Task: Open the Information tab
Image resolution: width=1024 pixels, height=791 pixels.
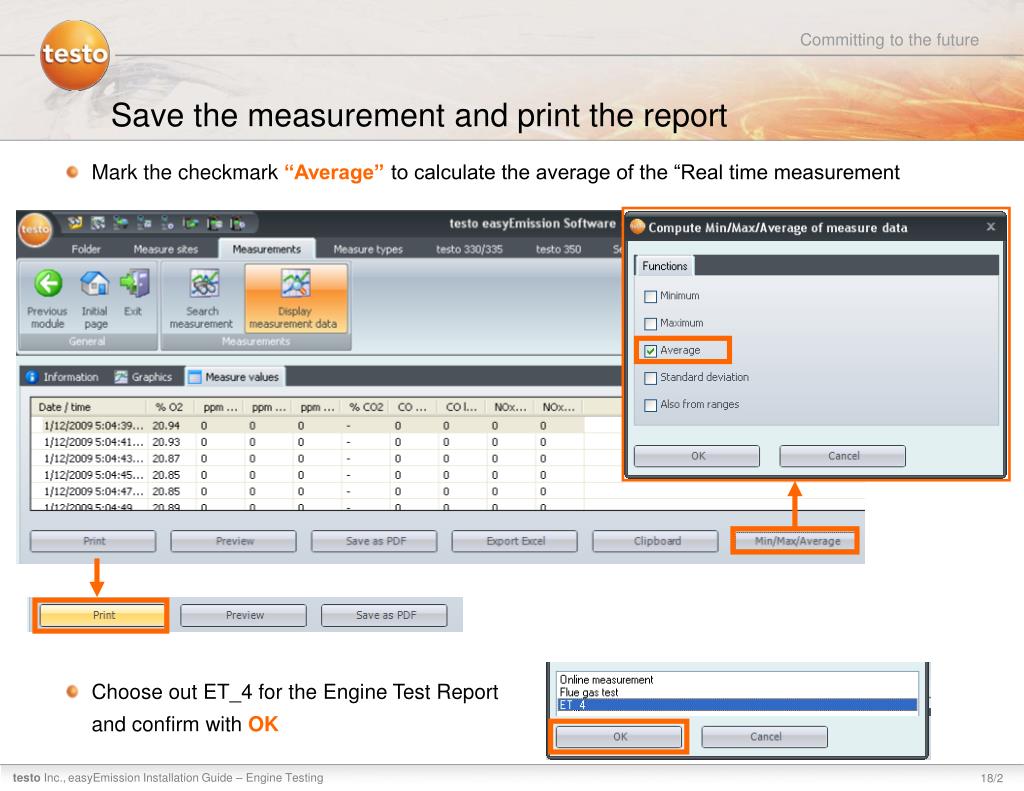Action: click(x=63, y=377)
